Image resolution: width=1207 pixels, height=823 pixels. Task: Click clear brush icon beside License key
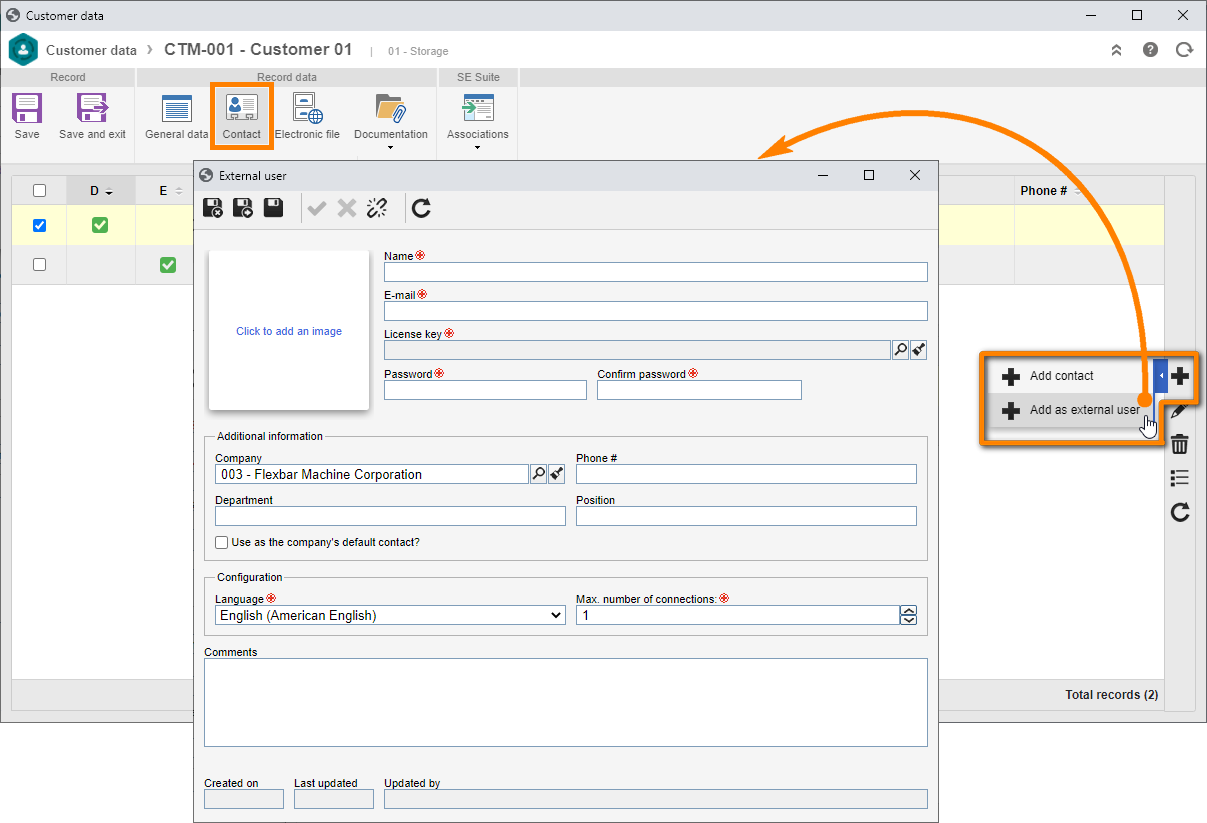(x=919, y=350)
